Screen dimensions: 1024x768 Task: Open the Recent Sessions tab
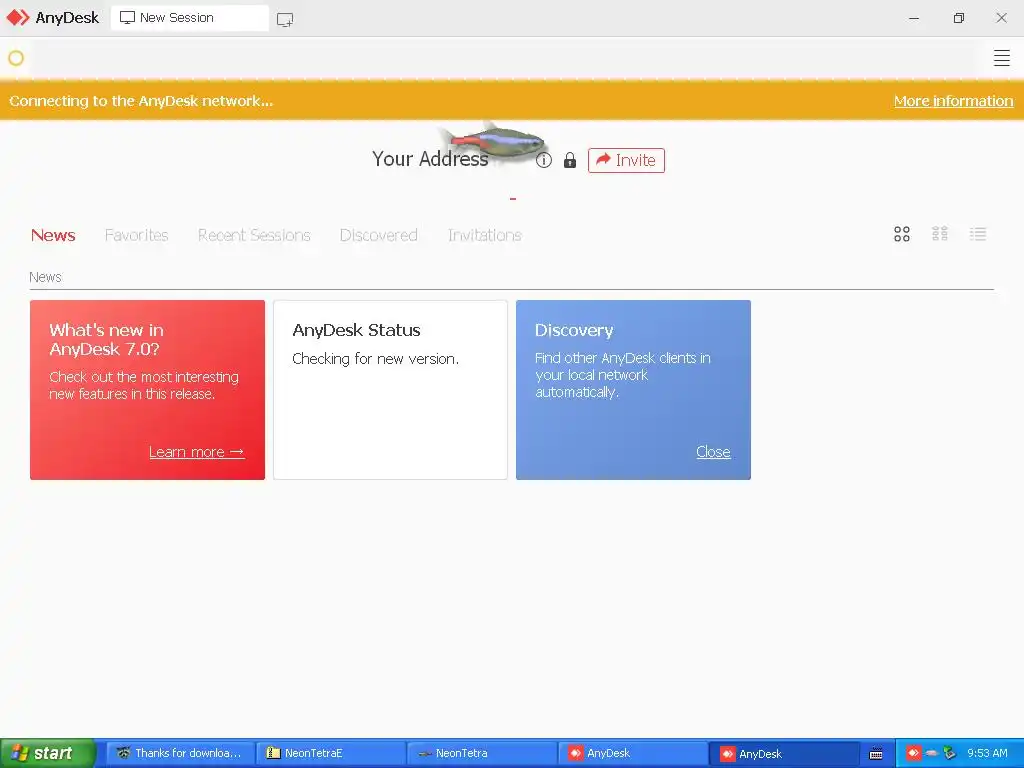[x=254, y=235]
